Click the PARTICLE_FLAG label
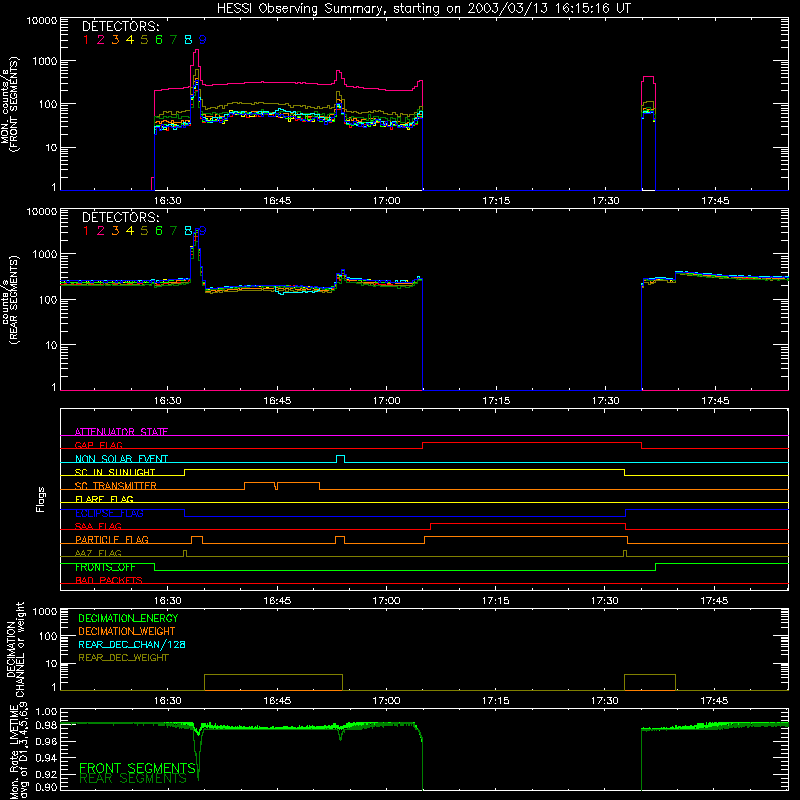This screenshot has width=800, height=800. tap(112, 540)
